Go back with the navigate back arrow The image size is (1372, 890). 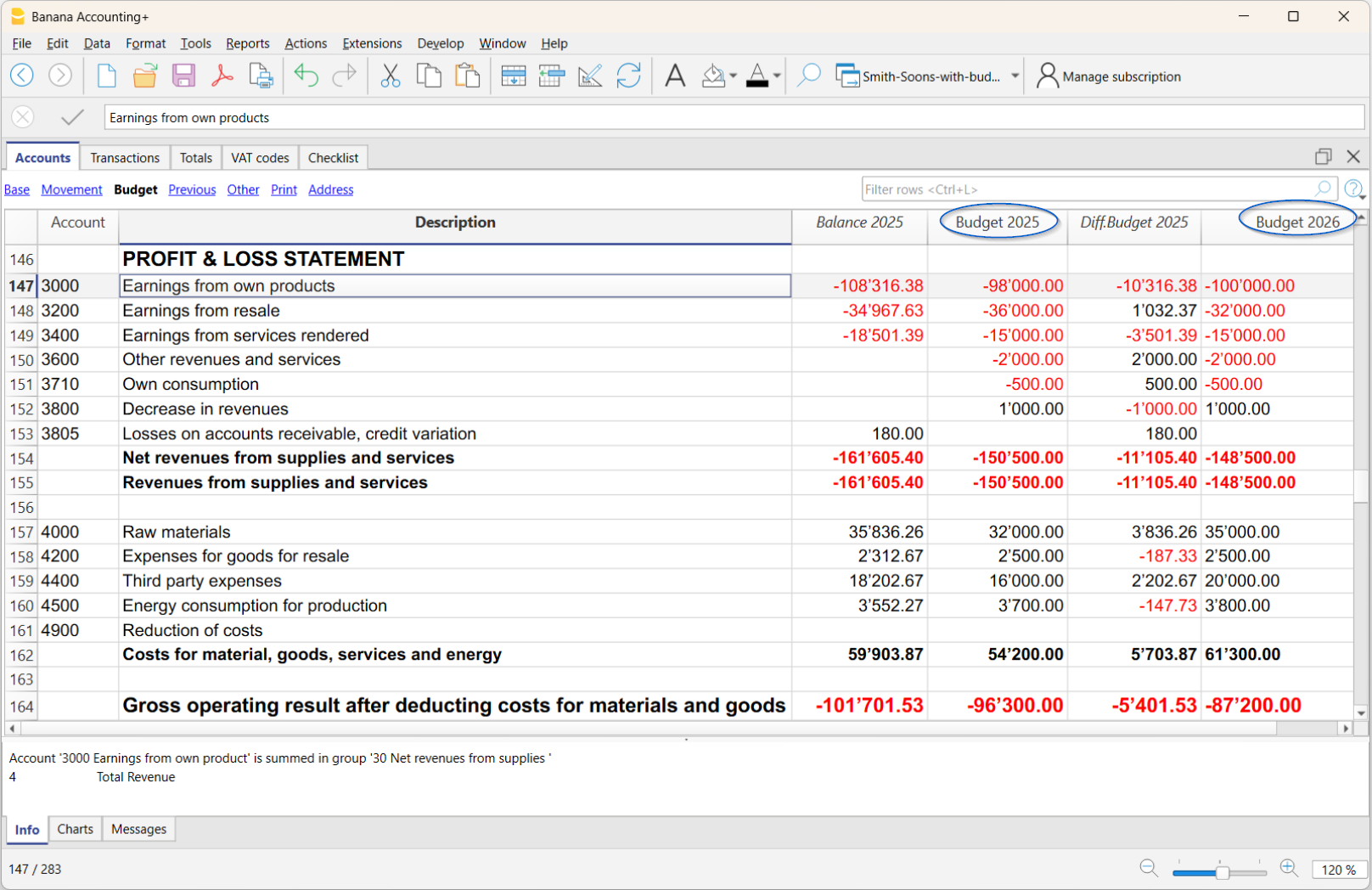(22, 76)
